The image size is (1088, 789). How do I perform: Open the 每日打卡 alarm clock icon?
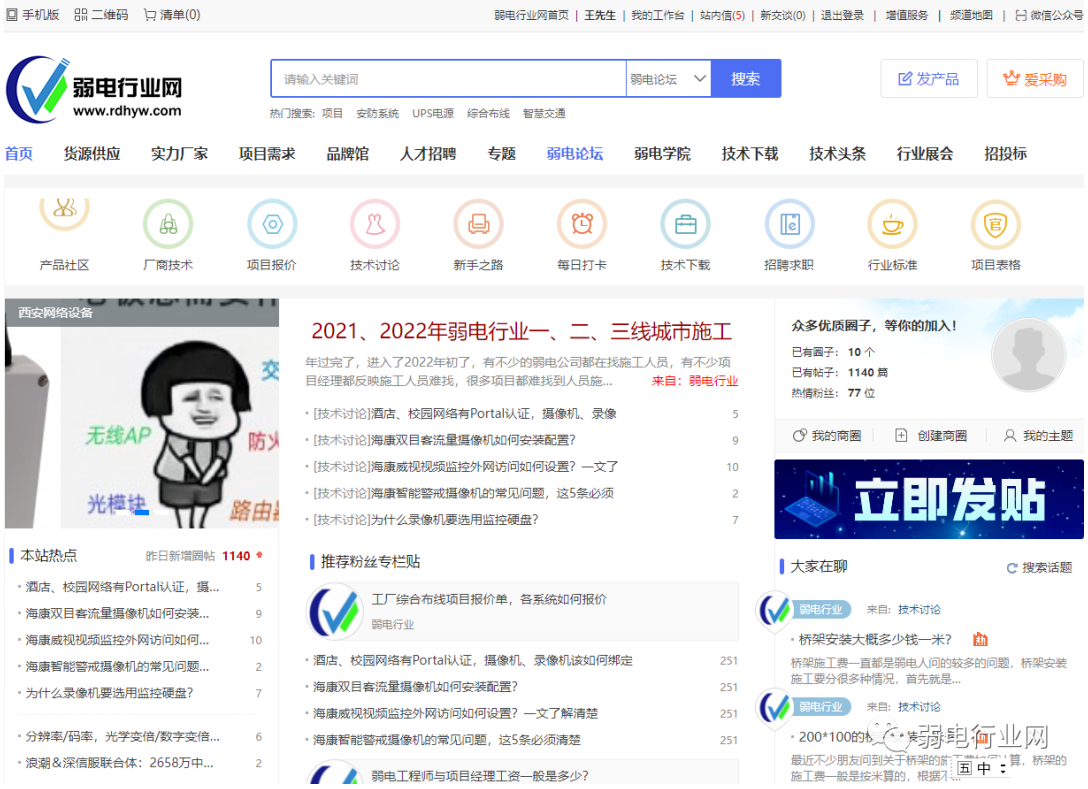(x=581, y=224)
